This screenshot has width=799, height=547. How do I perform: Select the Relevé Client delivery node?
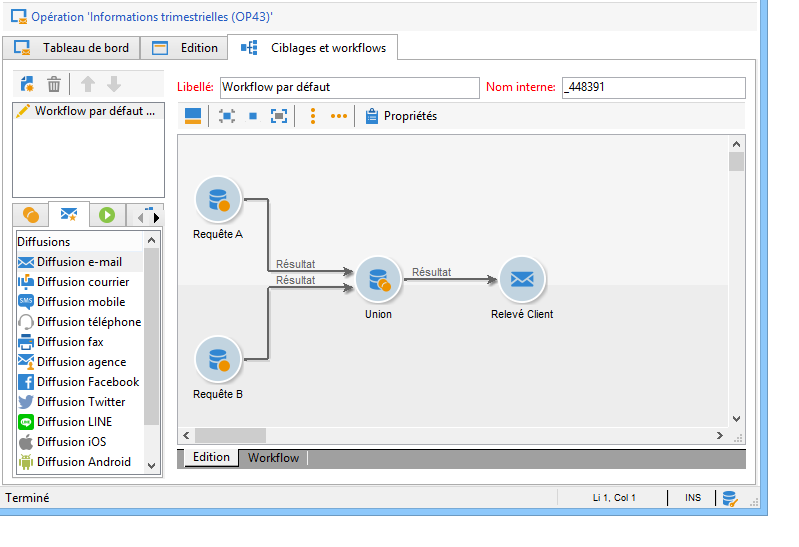coord(522,280)
